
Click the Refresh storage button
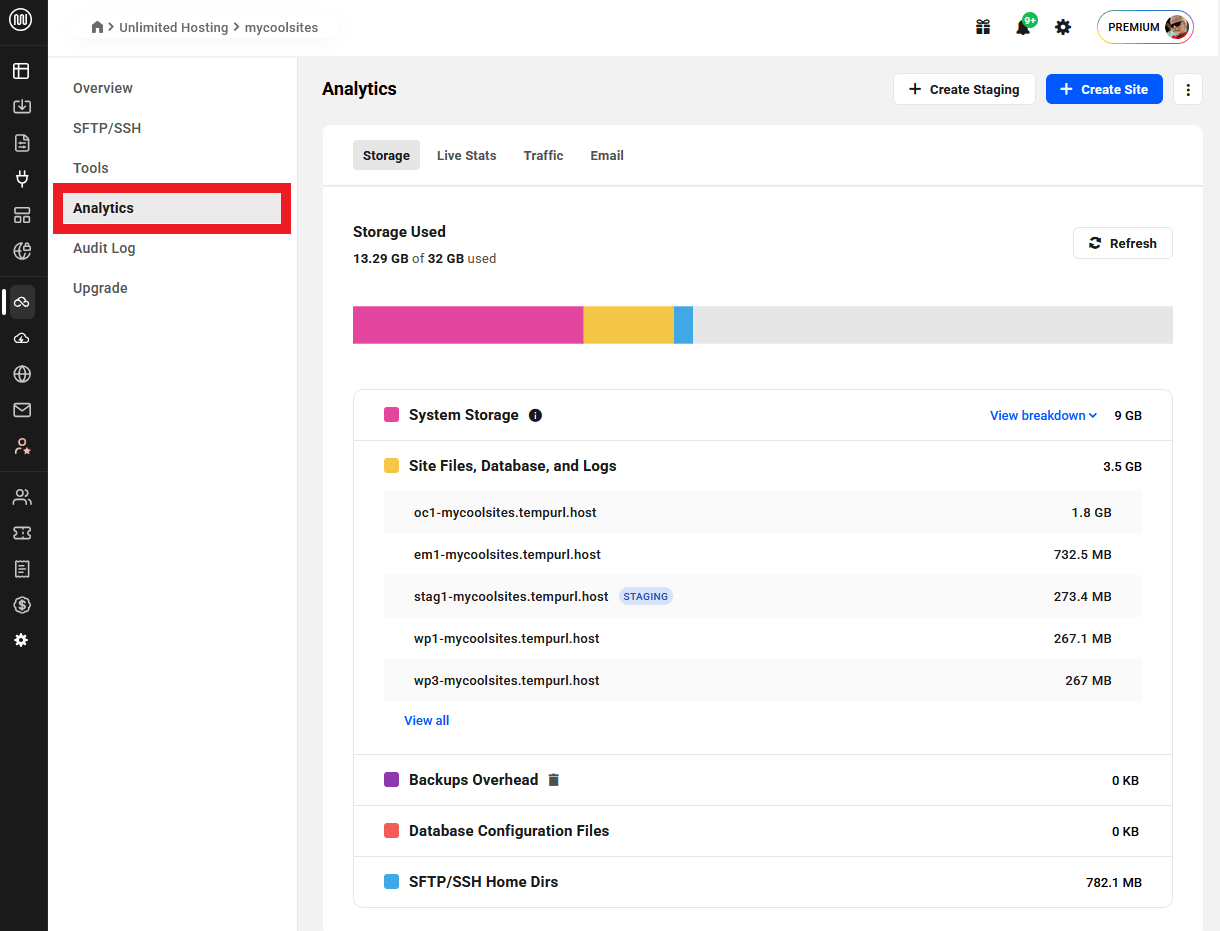coord(1122,243)
